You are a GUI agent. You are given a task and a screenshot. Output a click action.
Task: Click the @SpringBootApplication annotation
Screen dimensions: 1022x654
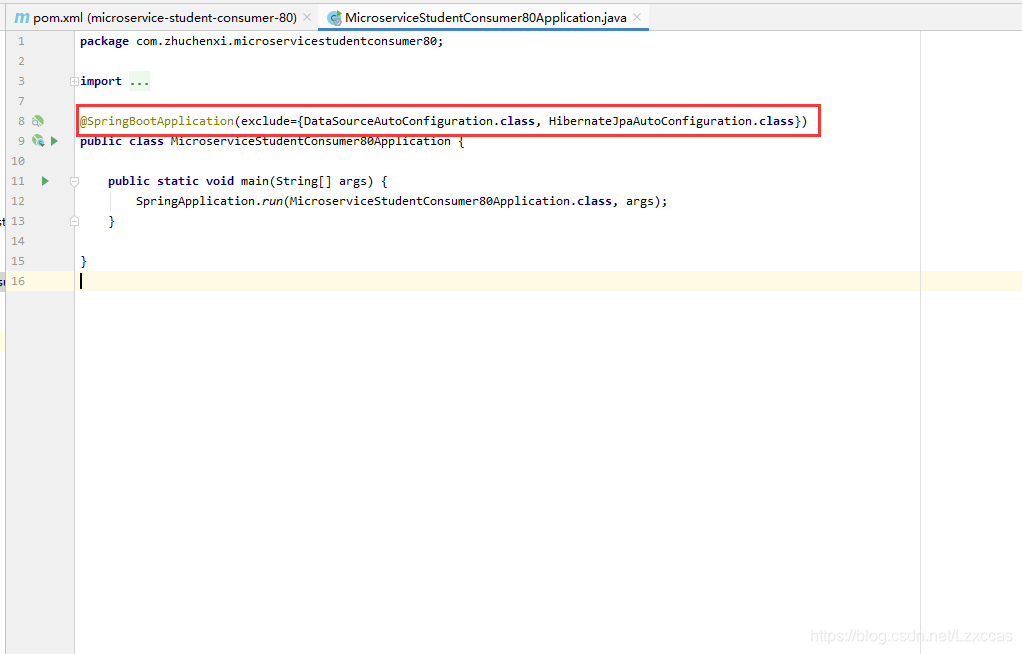156,121
